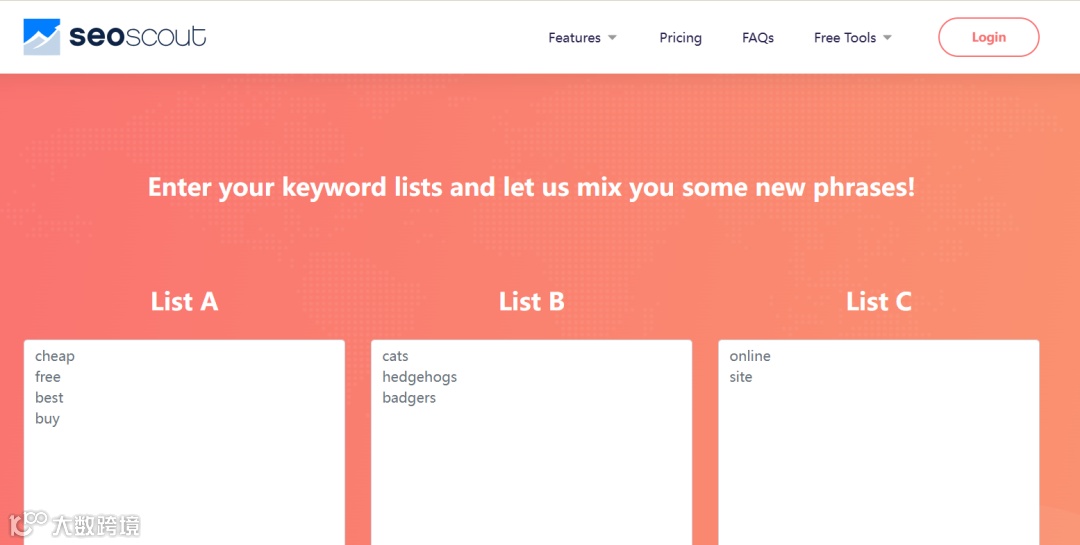Select the List A heading
The height and width of the screenshot is (545, 1080).
pos(184,301)
